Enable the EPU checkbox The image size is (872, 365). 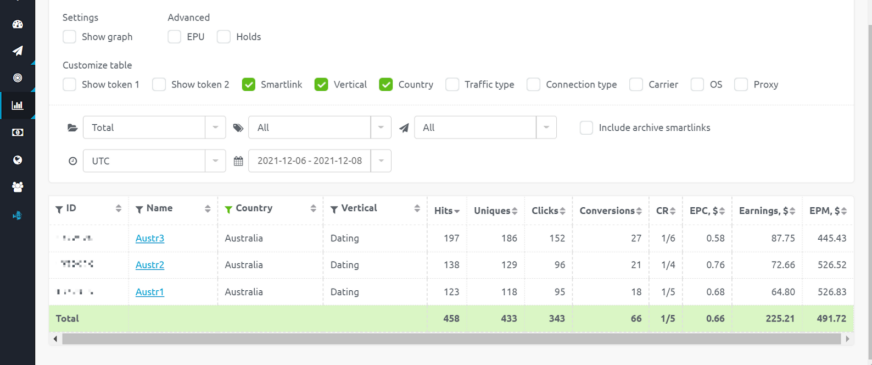pyautogui.click(x=174, y=37)
